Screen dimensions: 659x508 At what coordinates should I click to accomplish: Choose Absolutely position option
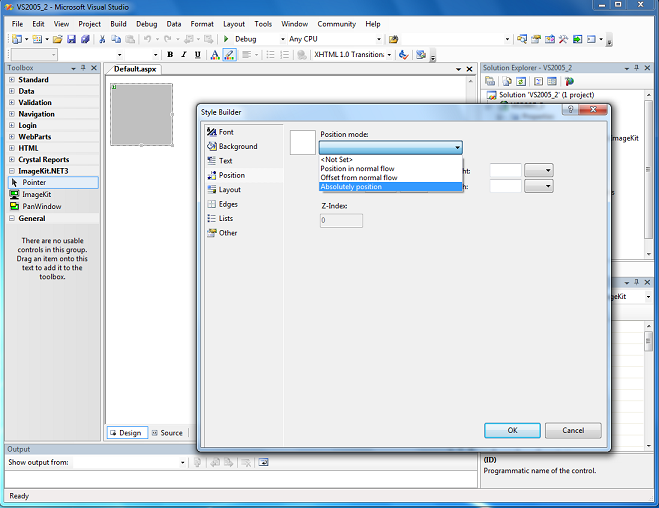point(391,187)
